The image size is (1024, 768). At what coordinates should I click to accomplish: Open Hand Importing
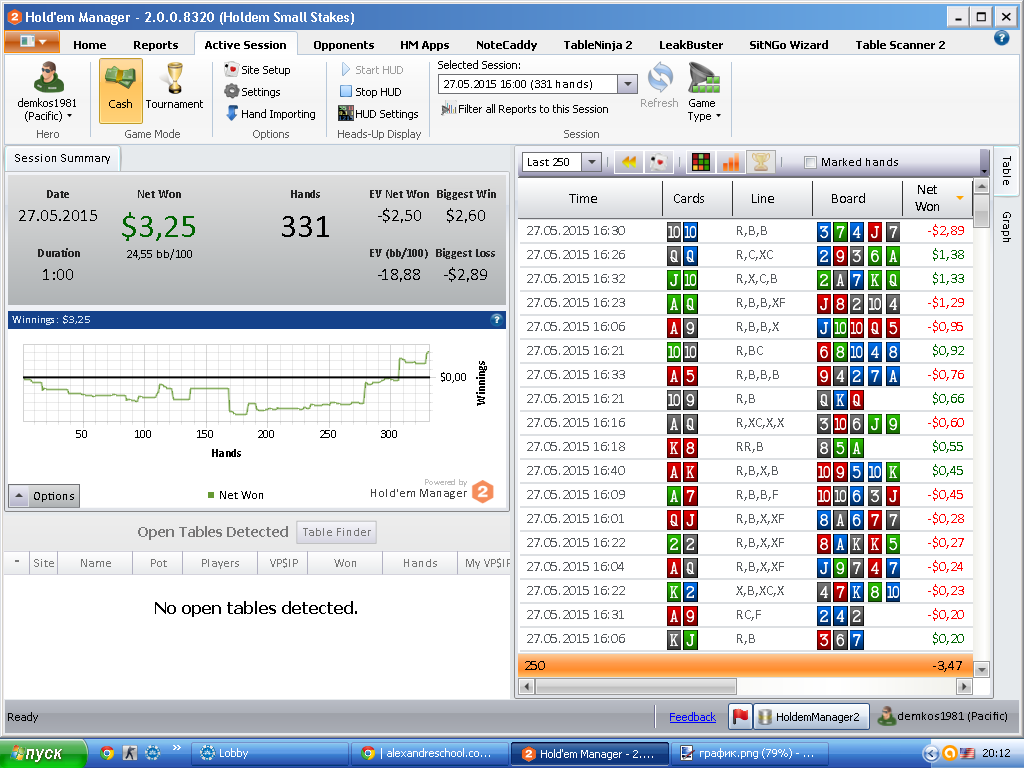[270, 114]
